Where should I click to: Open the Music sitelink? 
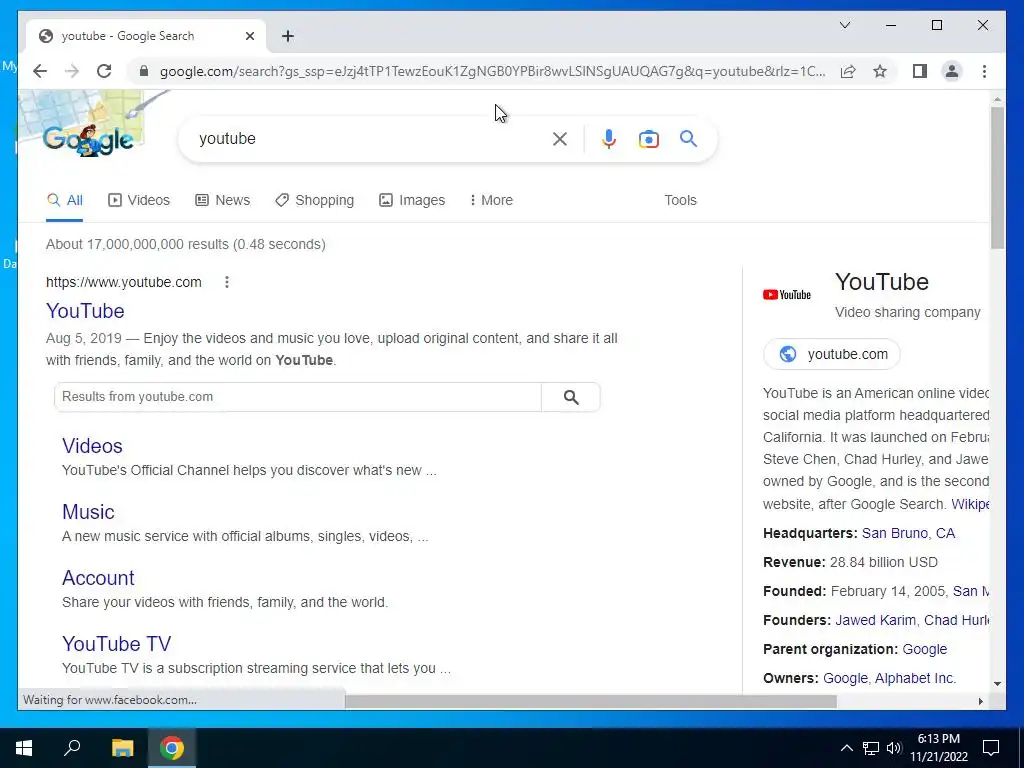(88, 511)
